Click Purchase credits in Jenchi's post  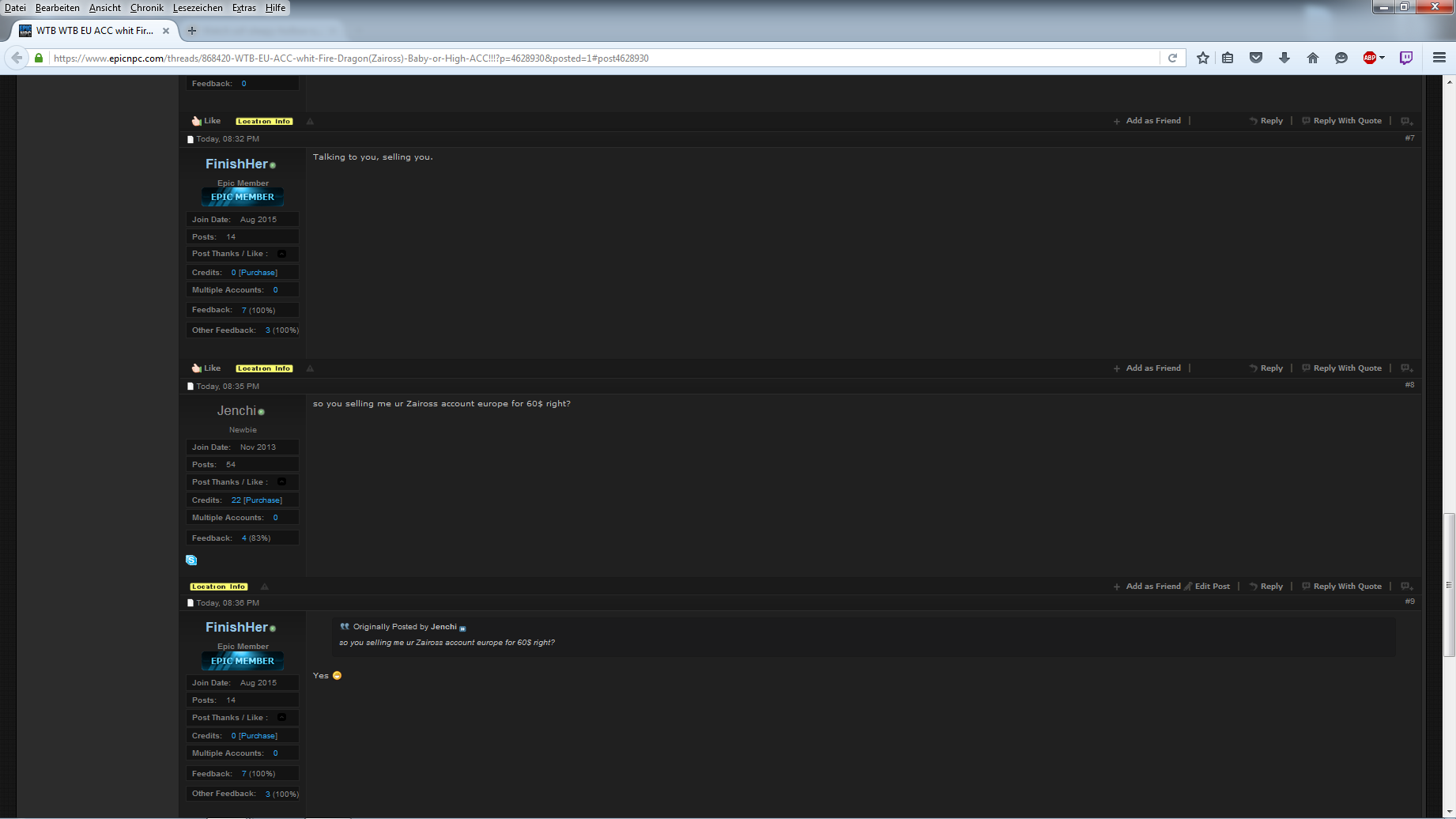point(263,500)
